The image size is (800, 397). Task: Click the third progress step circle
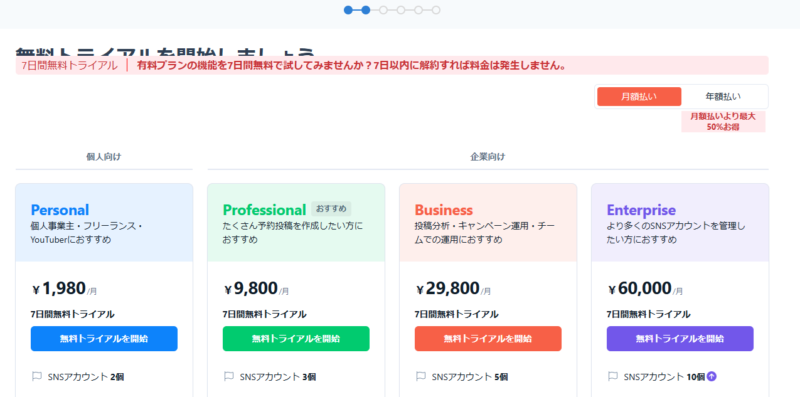tap(383, 10)
